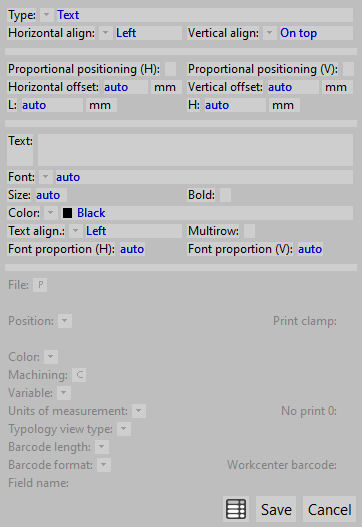Click the Vertical offset input field
The height and width of the screenshot is (527, 362).
tap(293, 87)
